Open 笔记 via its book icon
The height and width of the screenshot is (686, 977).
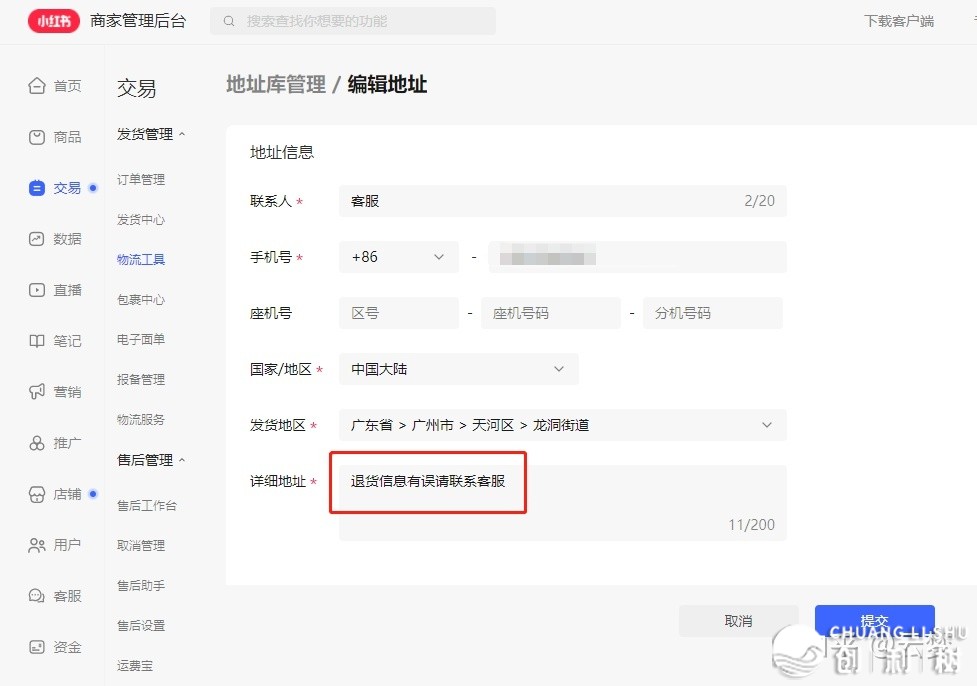pyautogui.click(x=37, y=341)
